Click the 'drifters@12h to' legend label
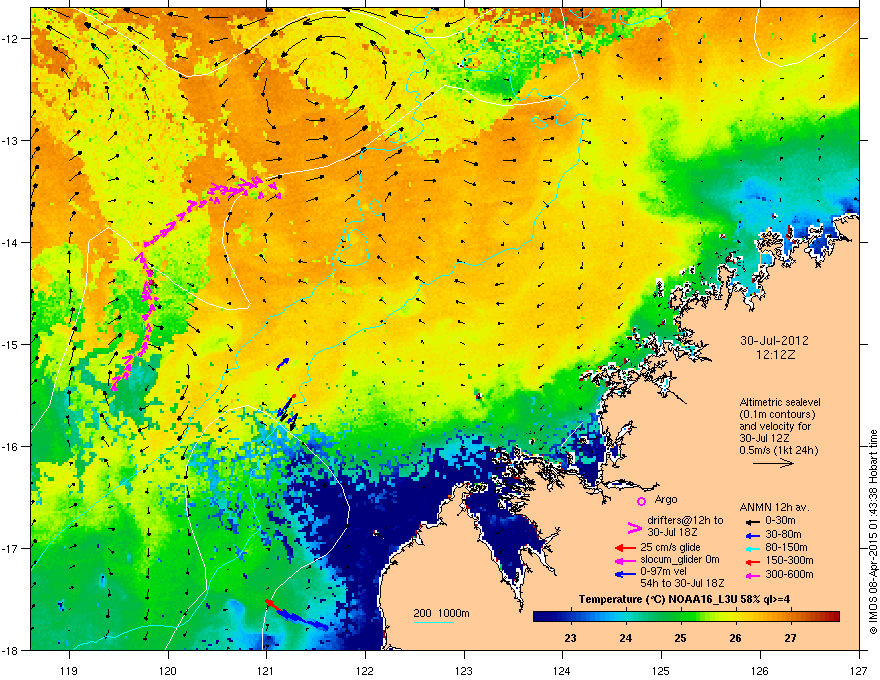The width and height of the screenshot is (880, 680). coord(685,521)
